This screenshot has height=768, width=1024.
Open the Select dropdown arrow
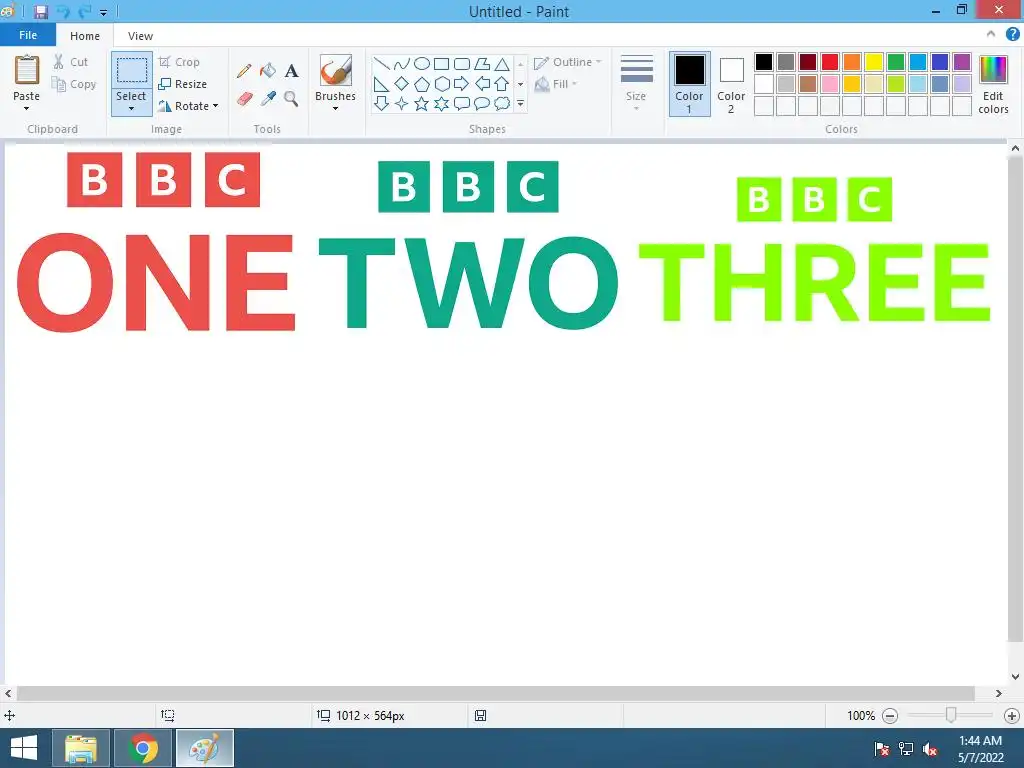click(x=131, y=108)
